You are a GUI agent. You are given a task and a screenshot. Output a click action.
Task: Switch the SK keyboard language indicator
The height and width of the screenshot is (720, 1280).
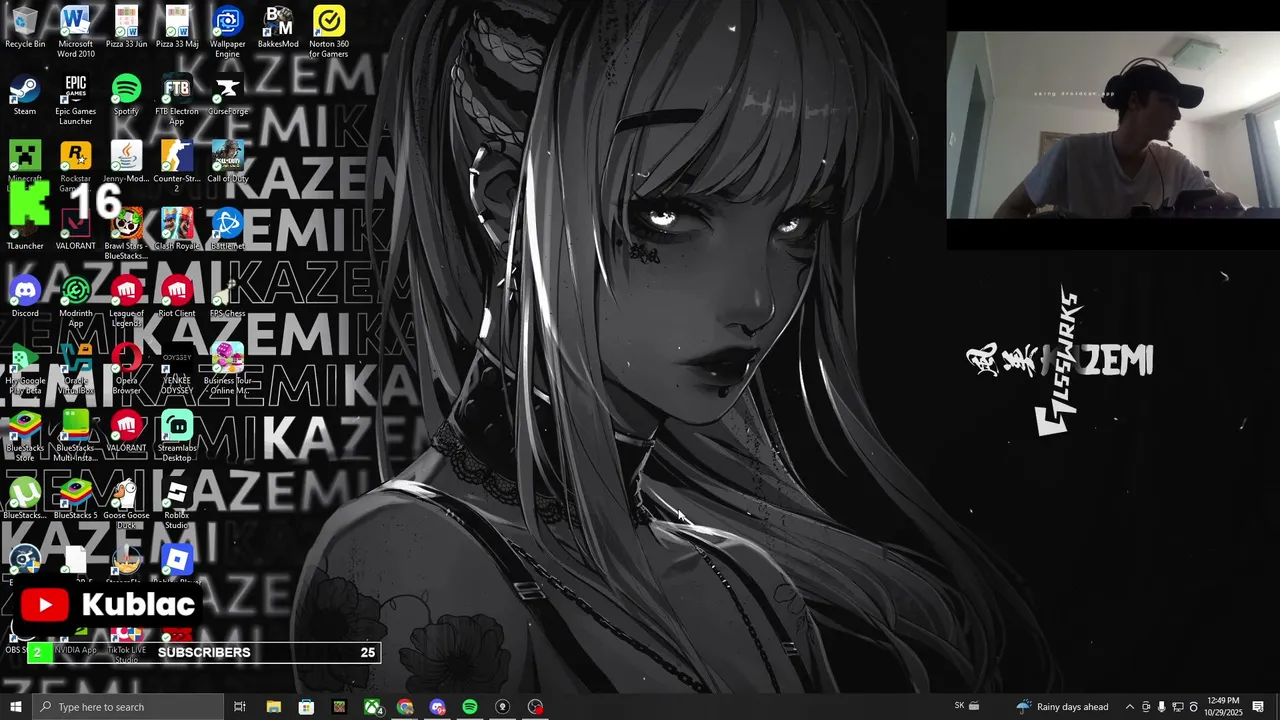click(x=960, y=706)
